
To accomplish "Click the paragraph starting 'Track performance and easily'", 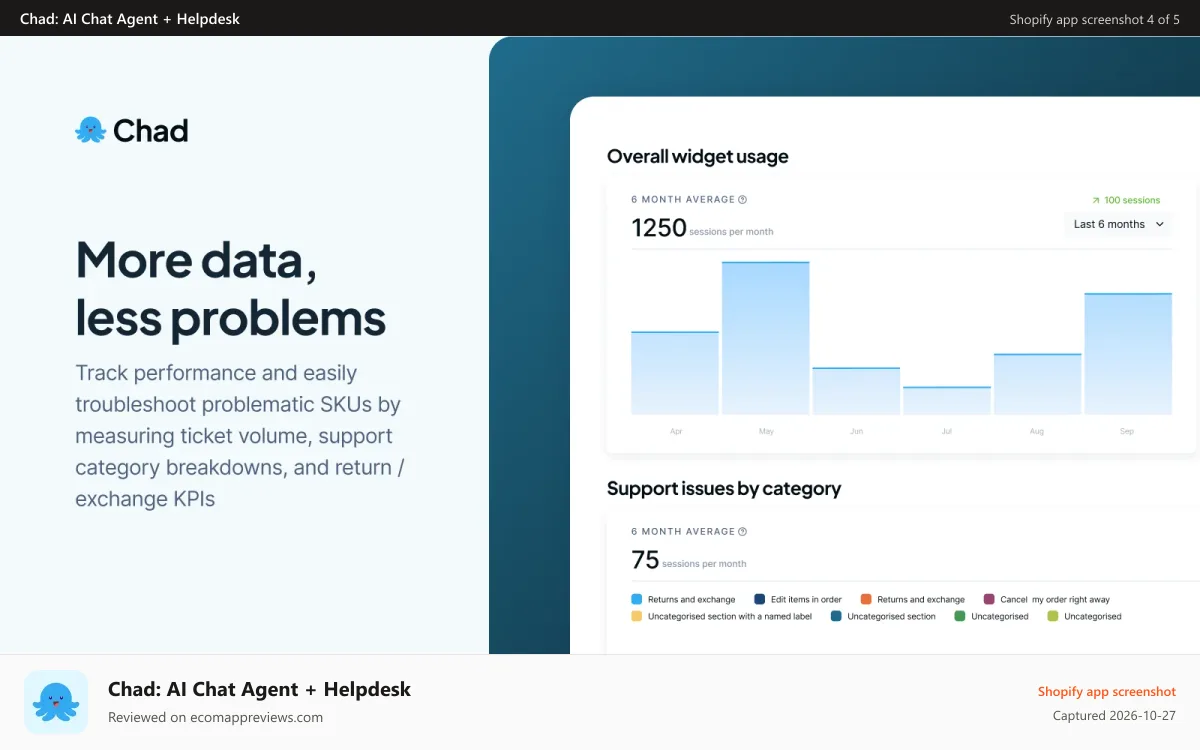I will (240, 435).
